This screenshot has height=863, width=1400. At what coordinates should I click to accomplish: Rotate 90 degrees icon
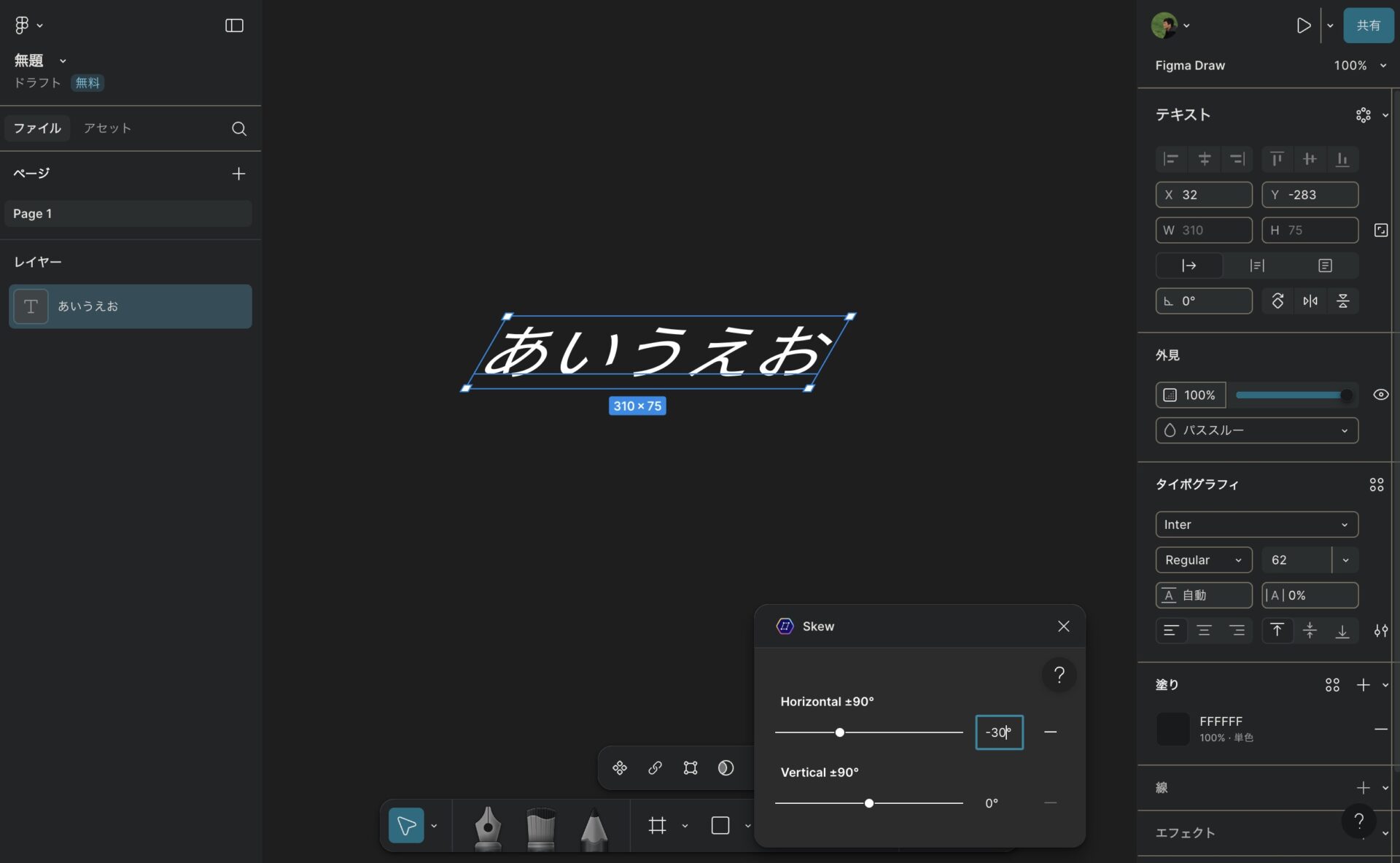pyautogui.click(x=1277, y=301)
